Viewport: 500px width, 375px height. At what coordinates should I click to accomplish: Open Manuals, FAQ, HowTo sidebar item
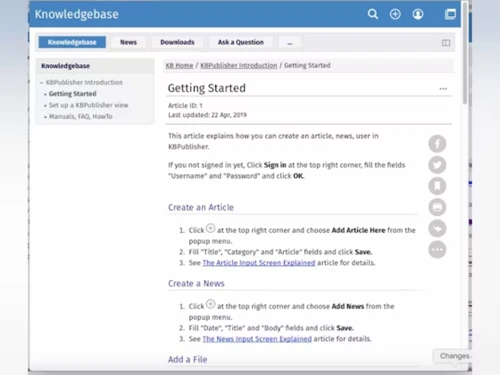[81, 116]
